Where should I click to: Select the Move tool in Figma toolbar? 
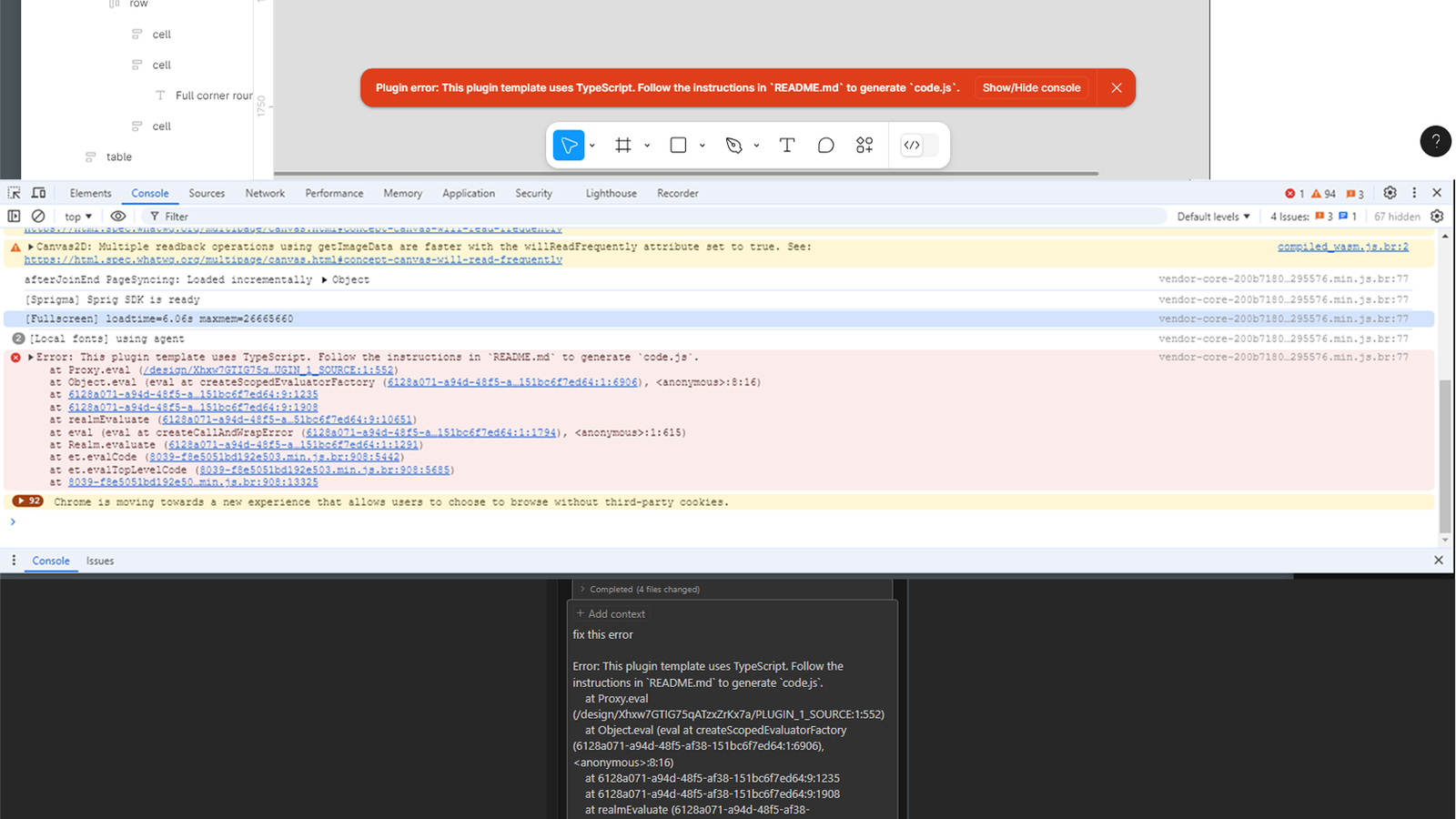pyautogui.click(x=569, y=146)
